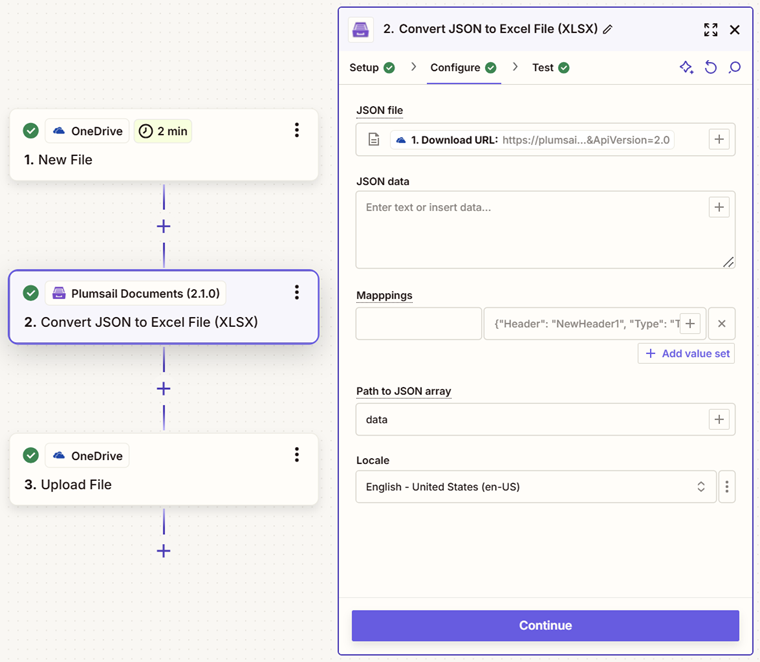Click plus icon in Path to JSON array
The width and height of the screenshot is (760, 662).
coord(719,419)
